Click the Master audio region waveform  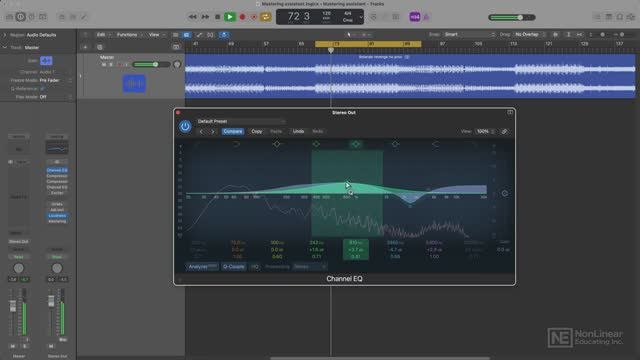(x=410, y=76)
